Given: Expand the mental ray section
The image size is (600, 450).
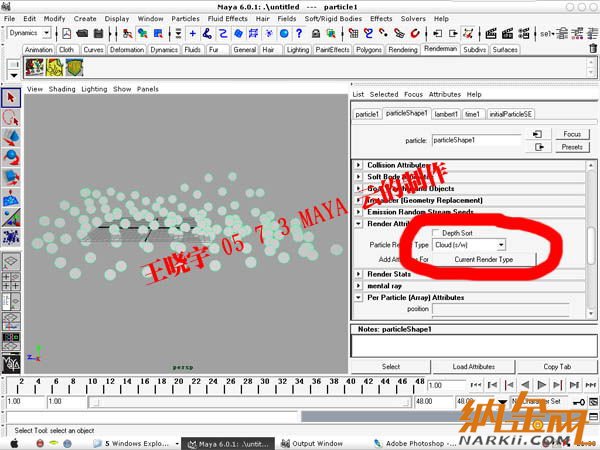Looking at the screenshot, I should click(358, 286).
